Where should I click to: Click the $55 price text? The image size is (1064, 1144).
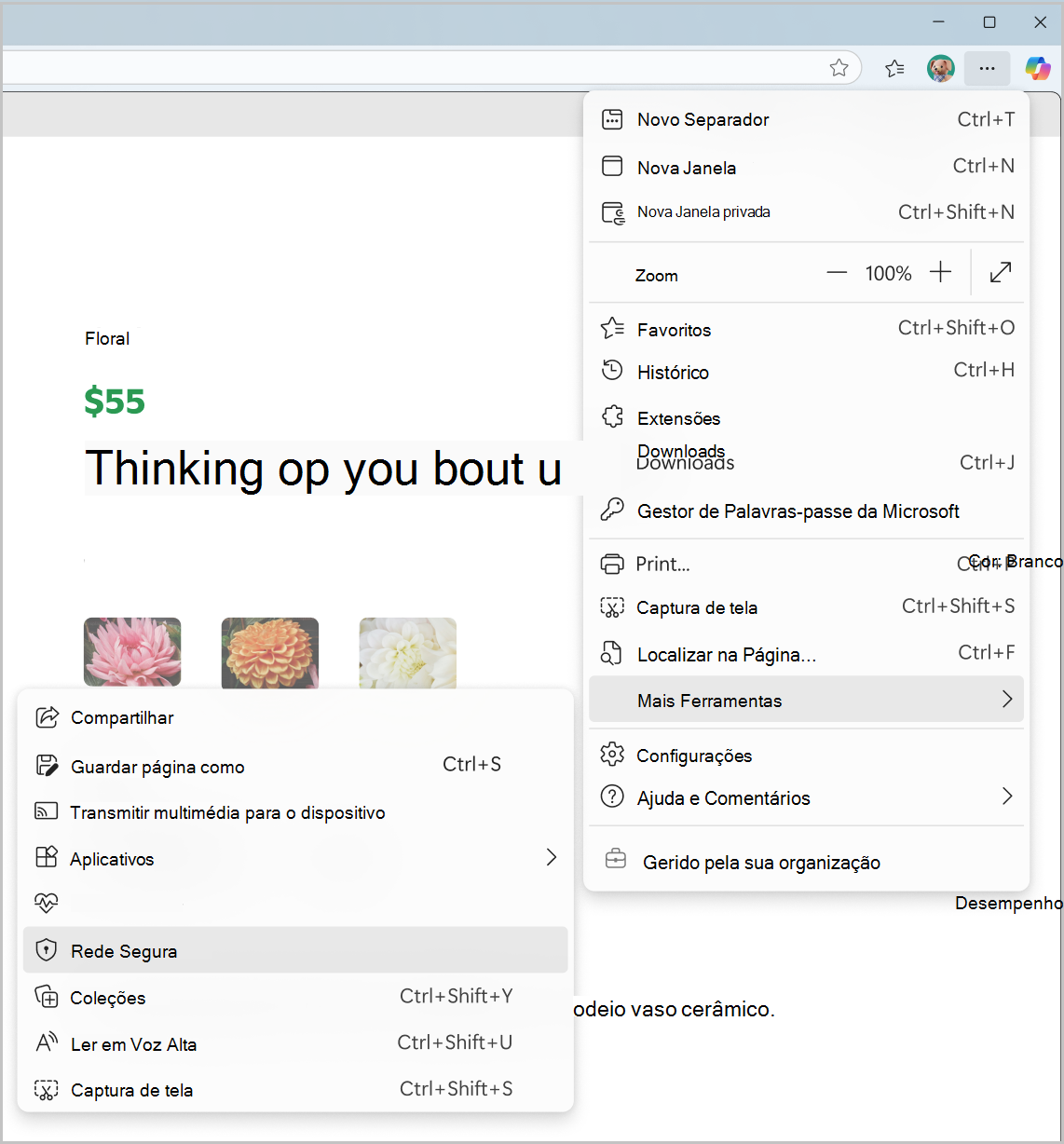[x=115, y=402]
